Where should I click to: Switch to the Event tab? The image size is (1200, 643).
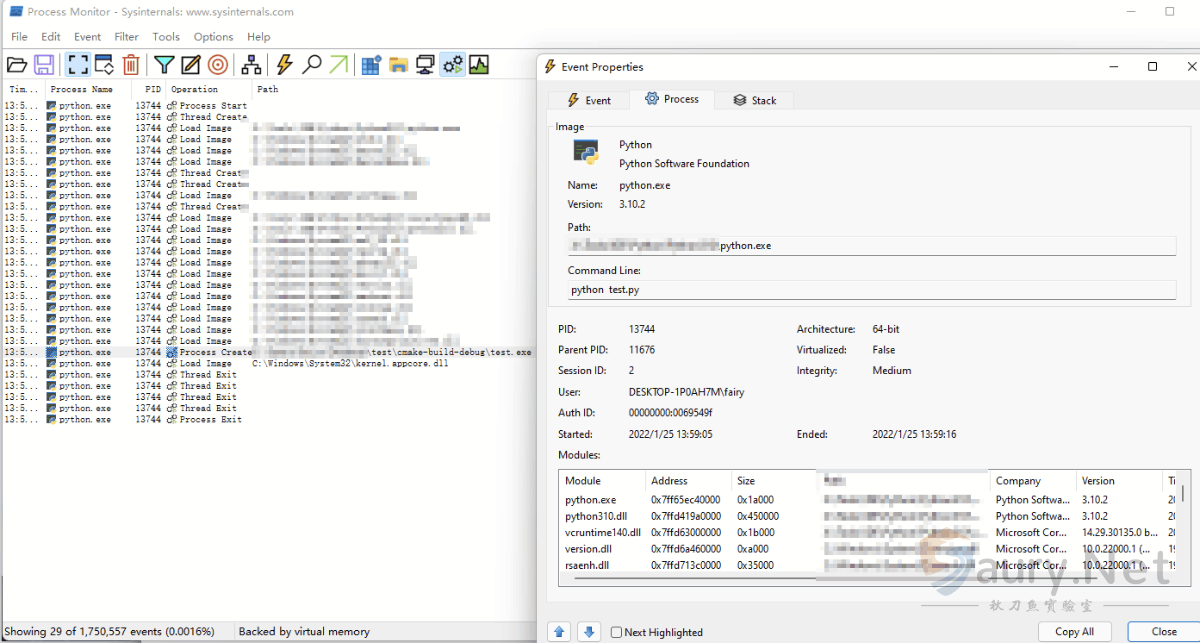coord(589,100)
